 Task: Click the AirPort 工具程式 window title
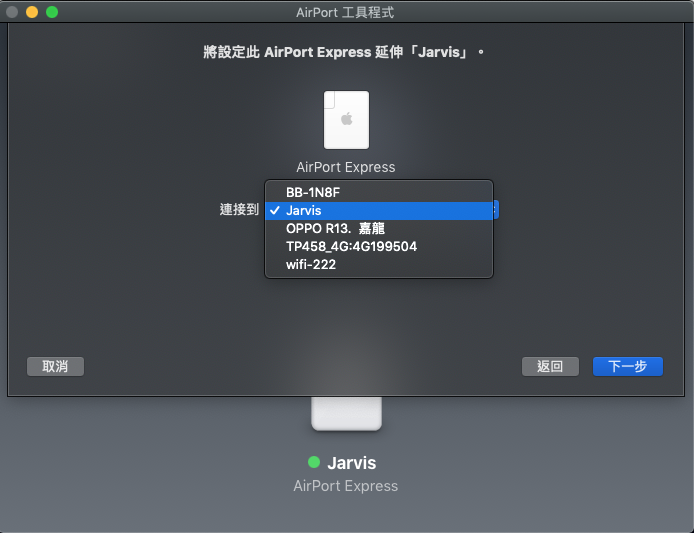[x=345, y=12]
